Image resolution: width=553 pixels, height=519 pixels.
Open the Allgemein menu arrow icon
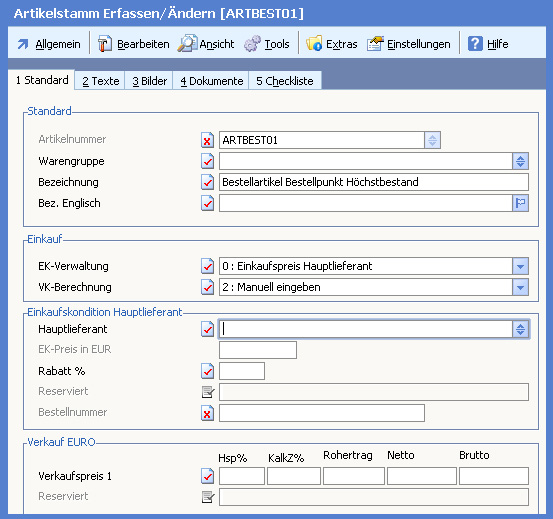click(23, 44)
